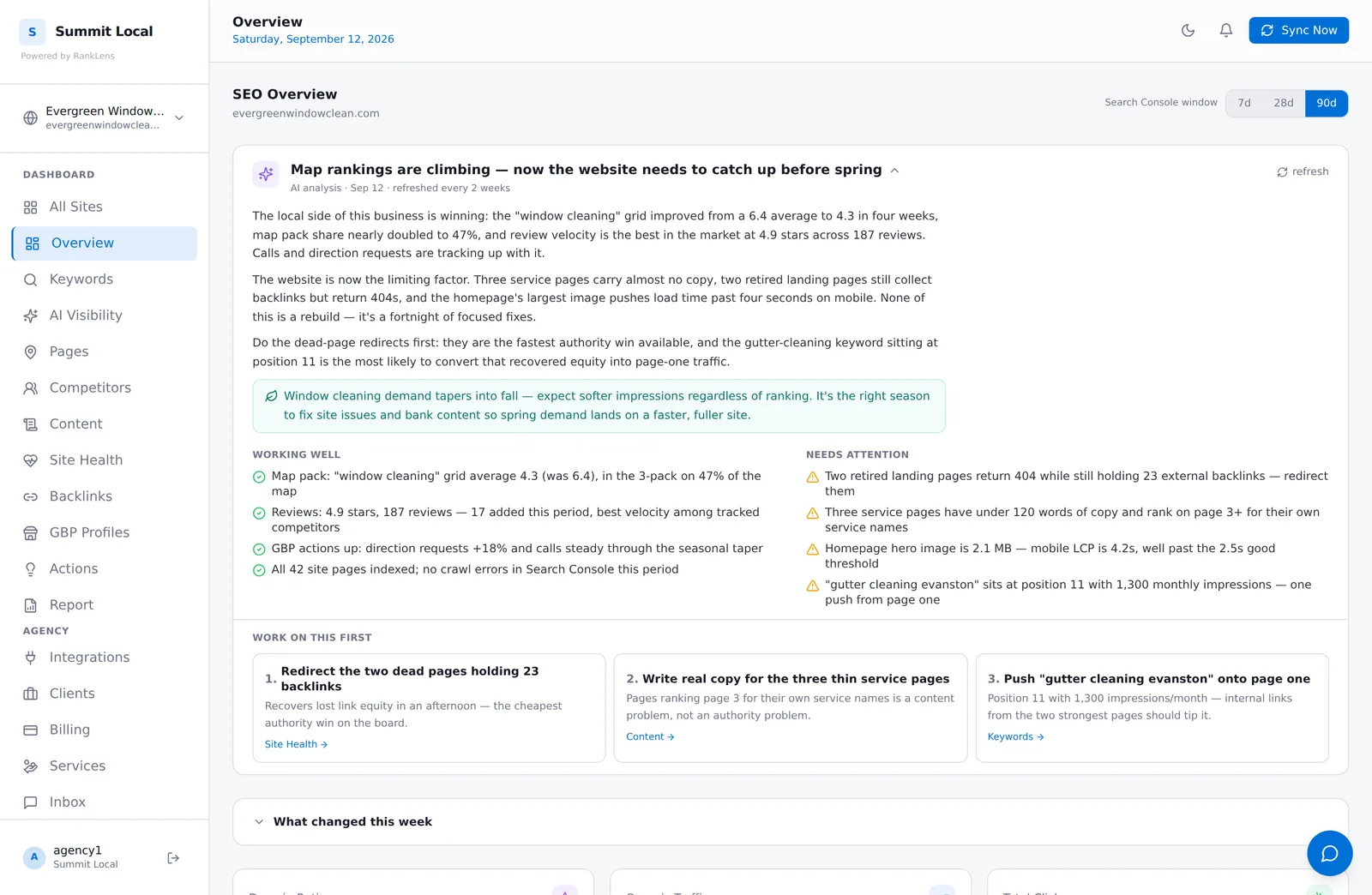Open the Competitors people icon

point(30,387)
